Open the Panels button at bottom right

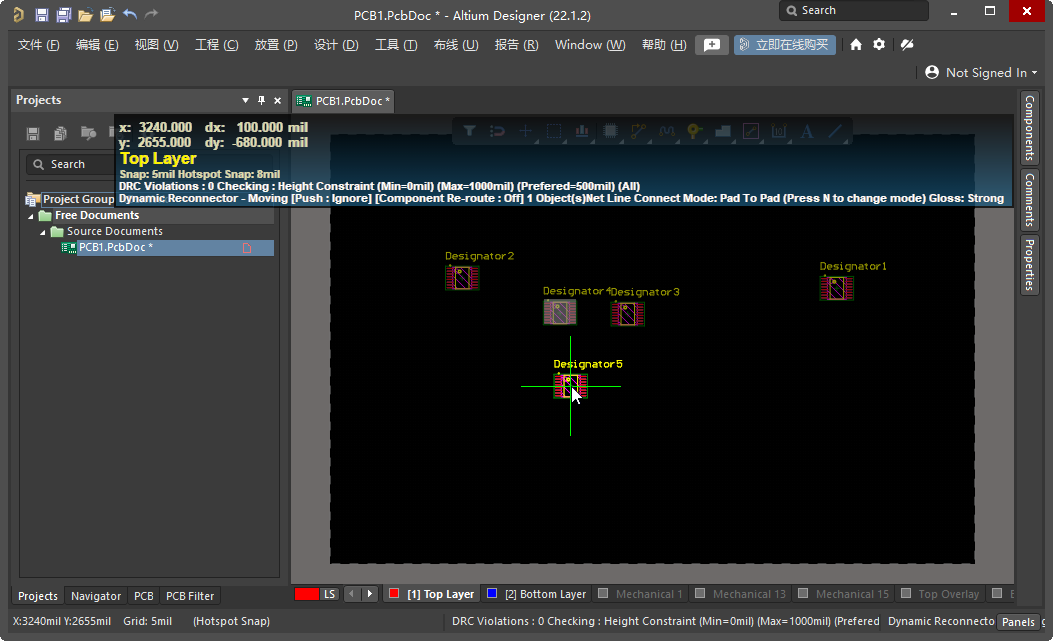tap(1018, 621)
